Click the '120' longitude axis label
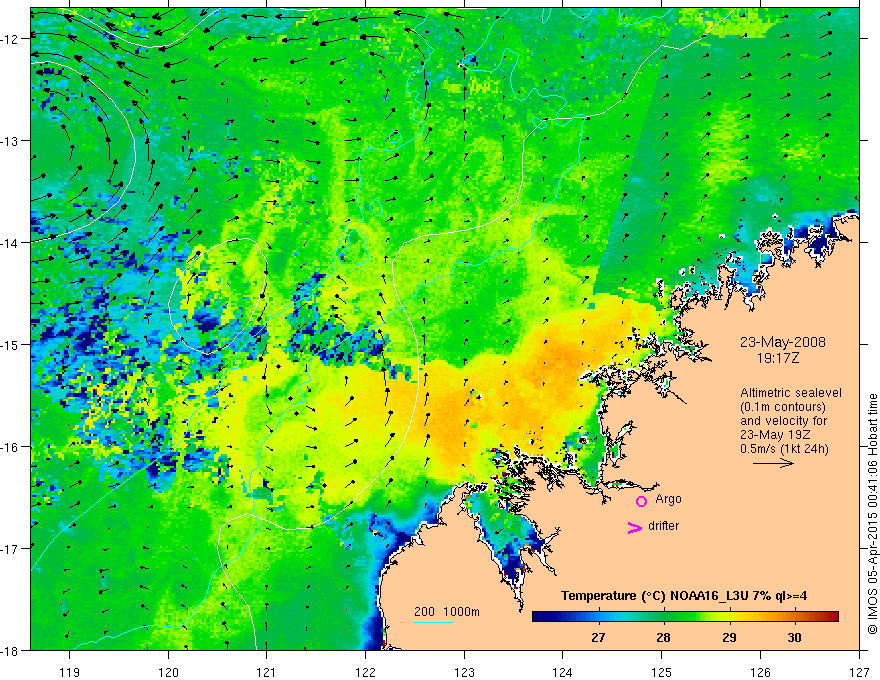Viewport: 880px width, 680px height. click(x=168, y=672)
